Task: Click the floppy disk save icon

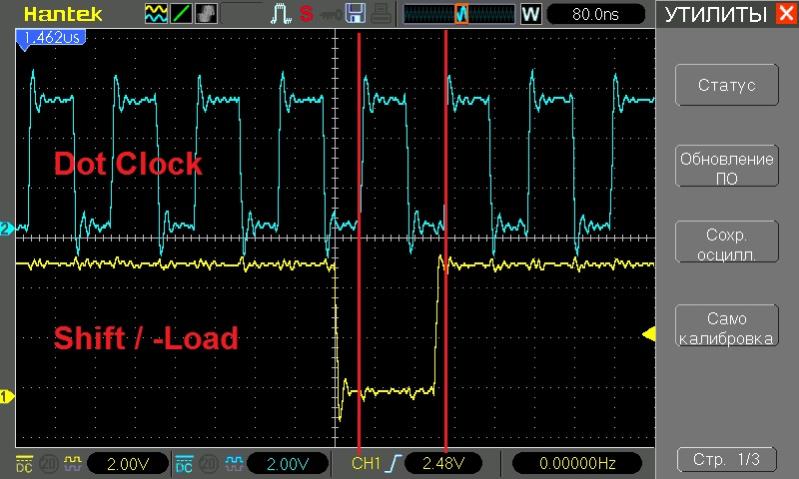Action: (x=355, y=14)
